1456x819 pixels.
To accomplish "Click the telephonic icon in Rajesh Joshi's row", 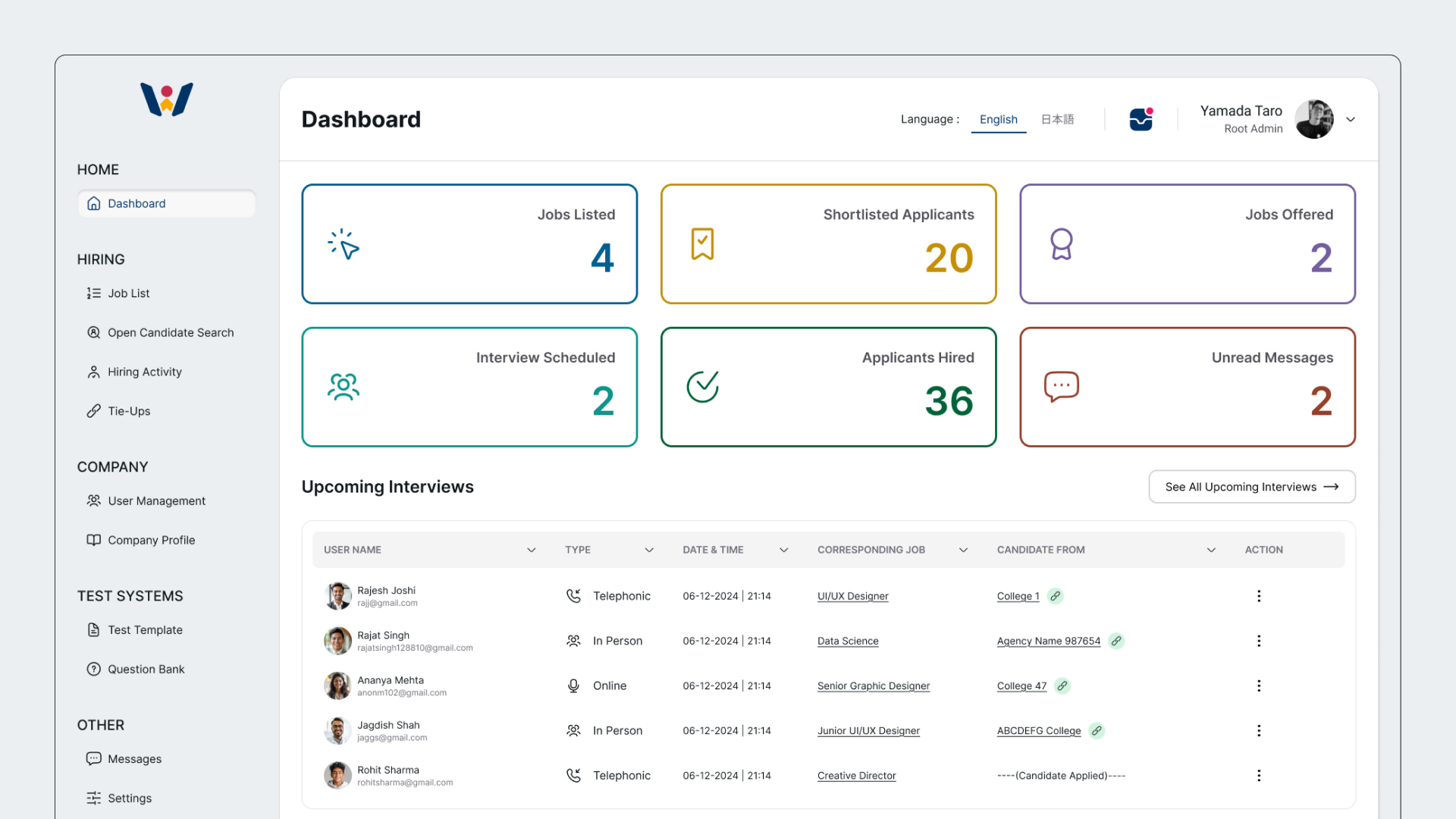I will tap(573, 596).
